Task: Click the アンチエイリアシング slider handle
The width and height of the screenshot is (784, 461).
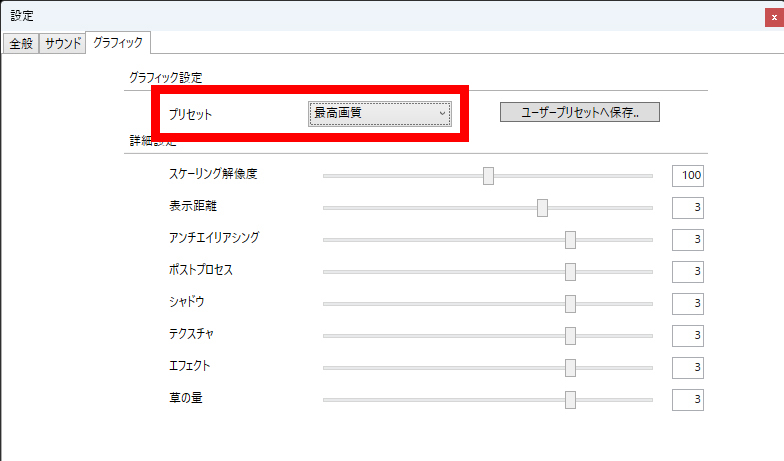Action: (x=570, y=240)
